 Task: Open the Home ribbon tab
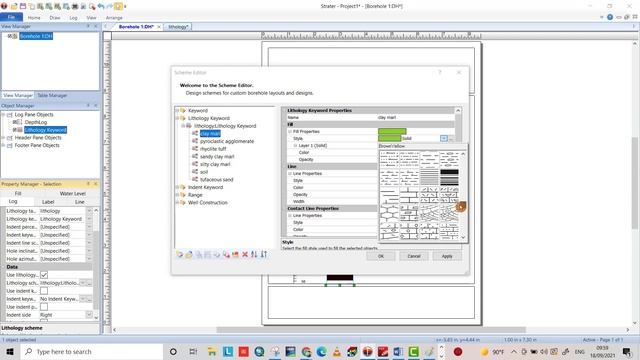(x=34, y=18)
